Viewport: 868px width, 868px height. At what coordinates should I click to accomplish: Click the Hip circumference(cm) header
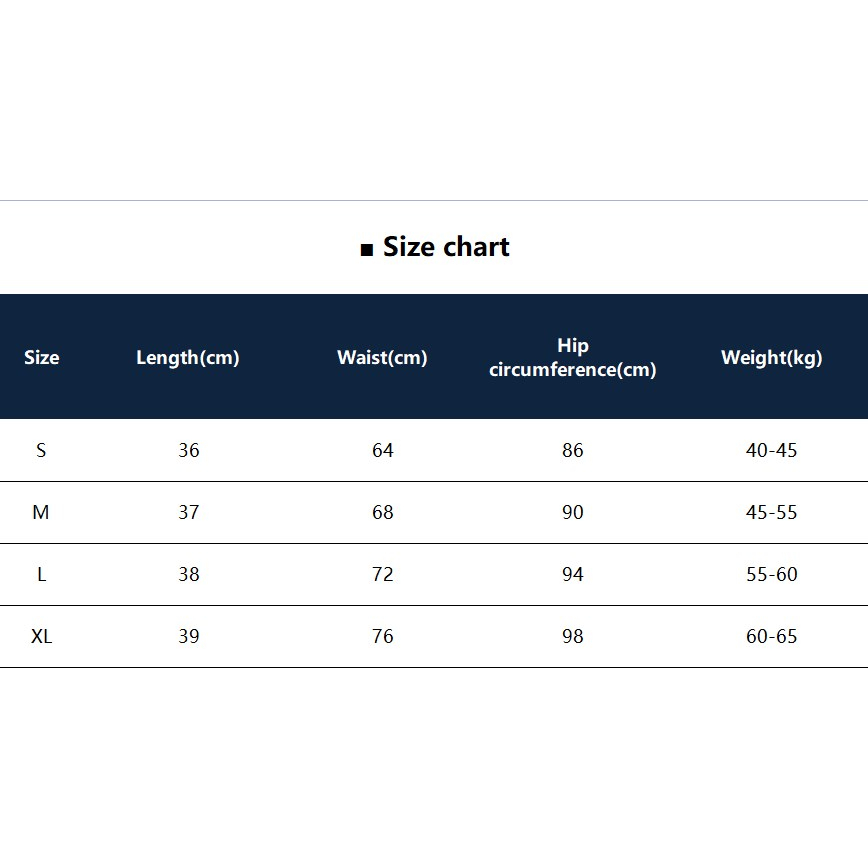point(572,358)
